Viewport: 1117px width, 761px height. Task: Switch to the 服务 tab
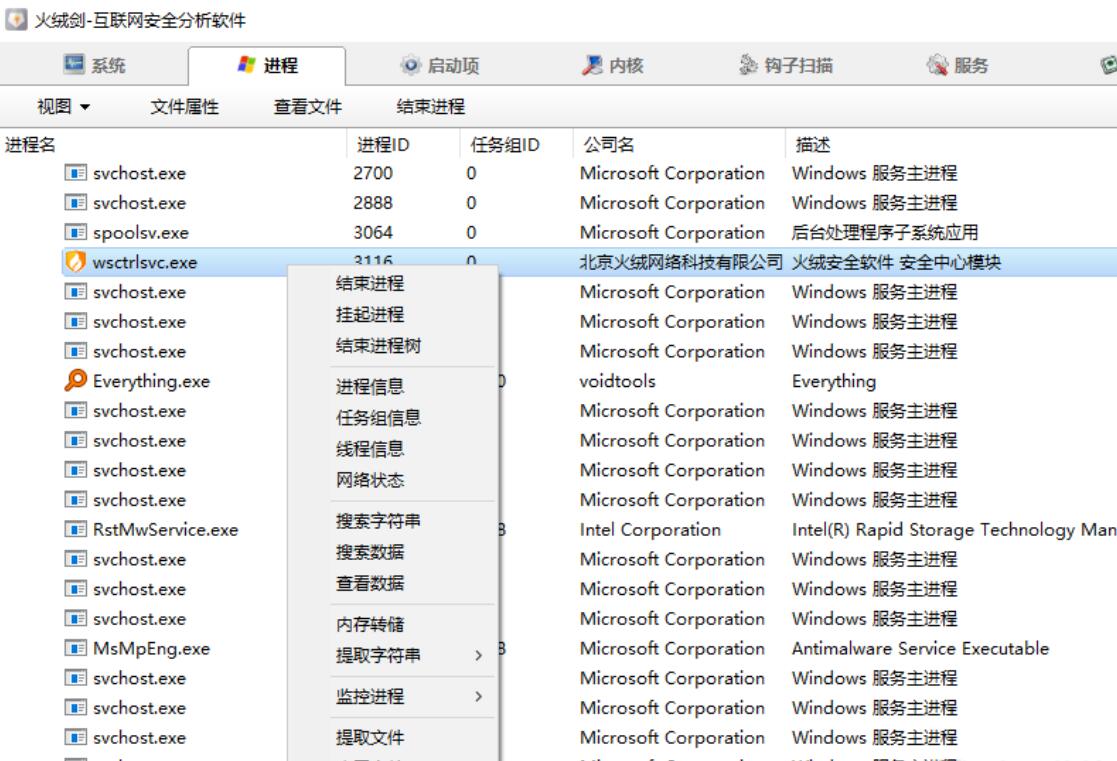957,66
